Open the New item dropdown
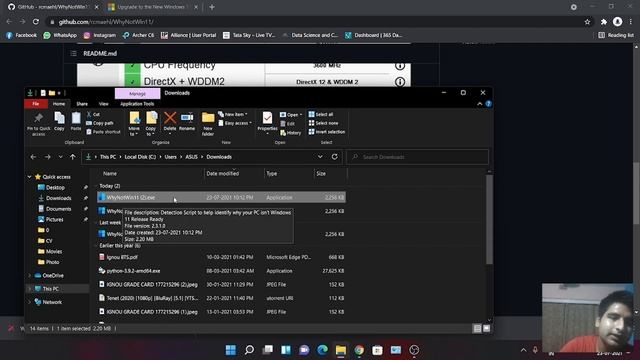This screenshot has height=360, width=640. click(233, 114)
